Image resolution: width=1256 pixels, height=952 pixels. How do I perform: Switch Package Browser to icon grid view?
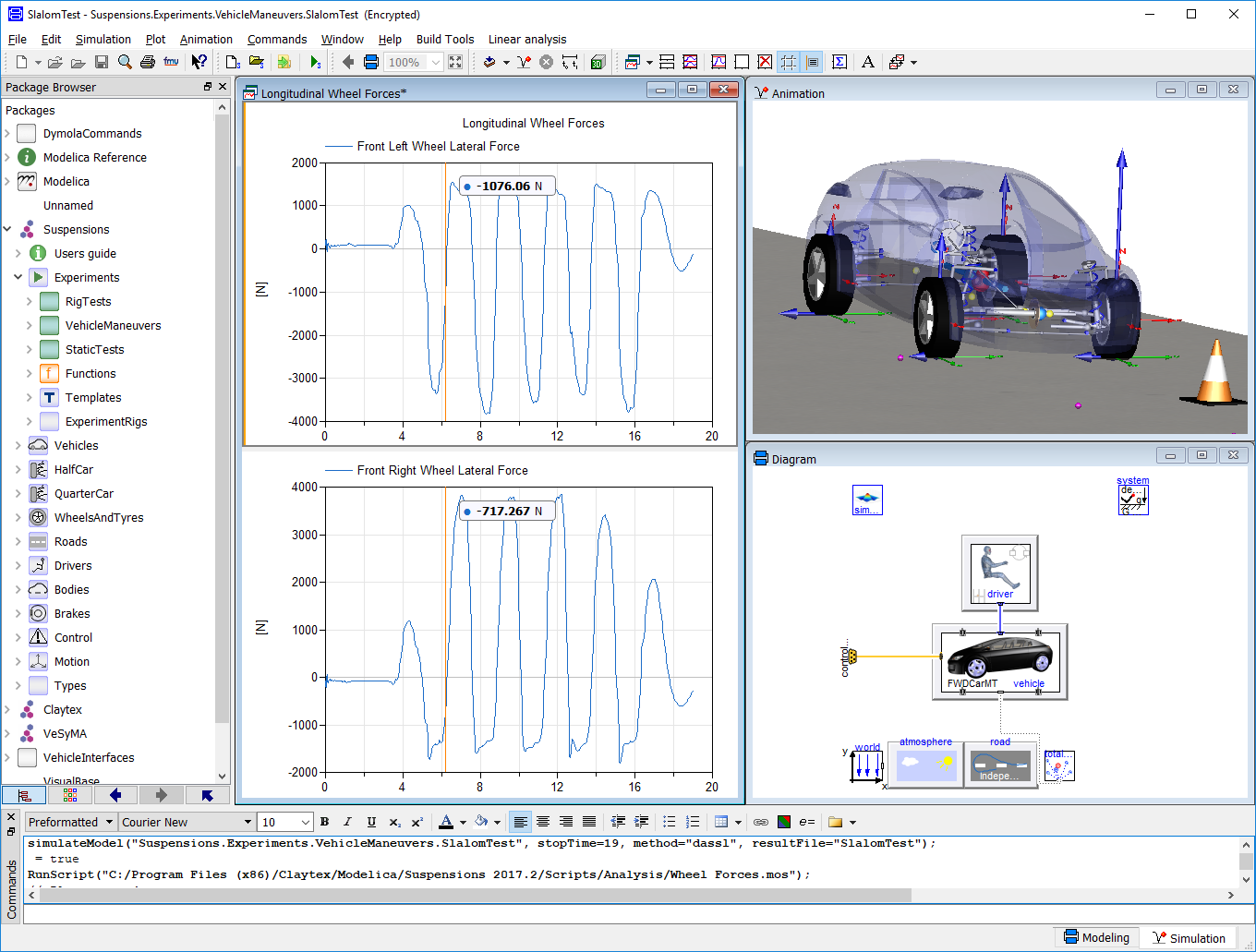(x=70, y=795)
